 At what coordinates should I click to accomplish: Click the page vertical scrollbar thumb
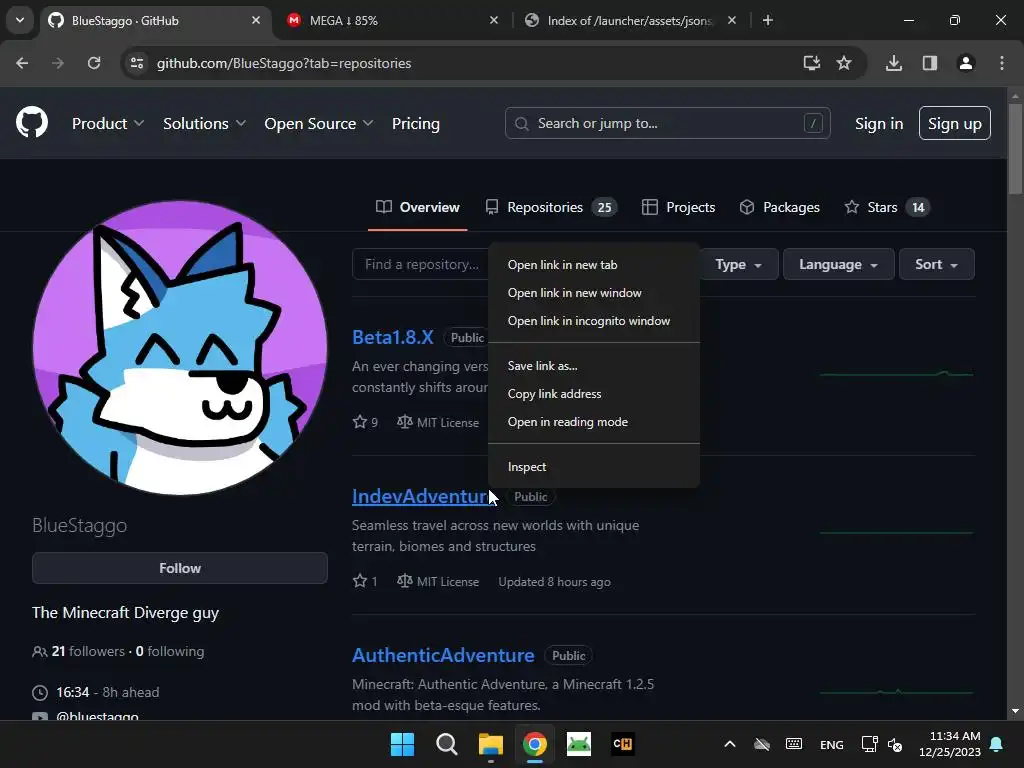coord(1015,148)
